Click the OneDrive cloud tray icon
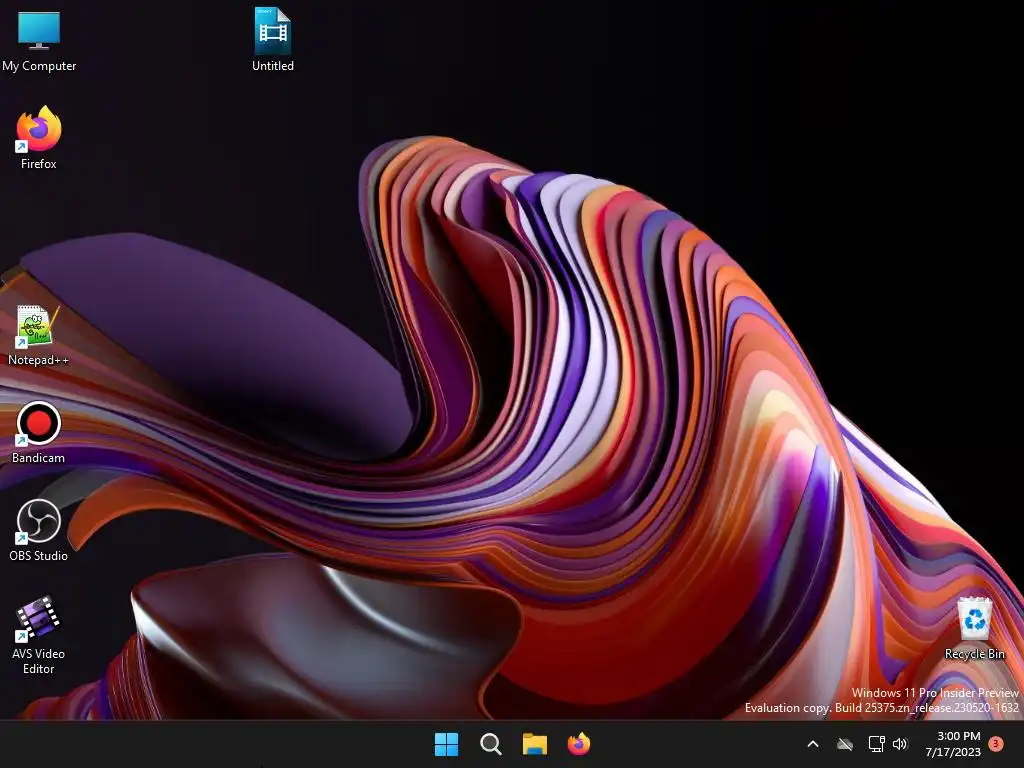The image size is (1024, 768). 845,744
